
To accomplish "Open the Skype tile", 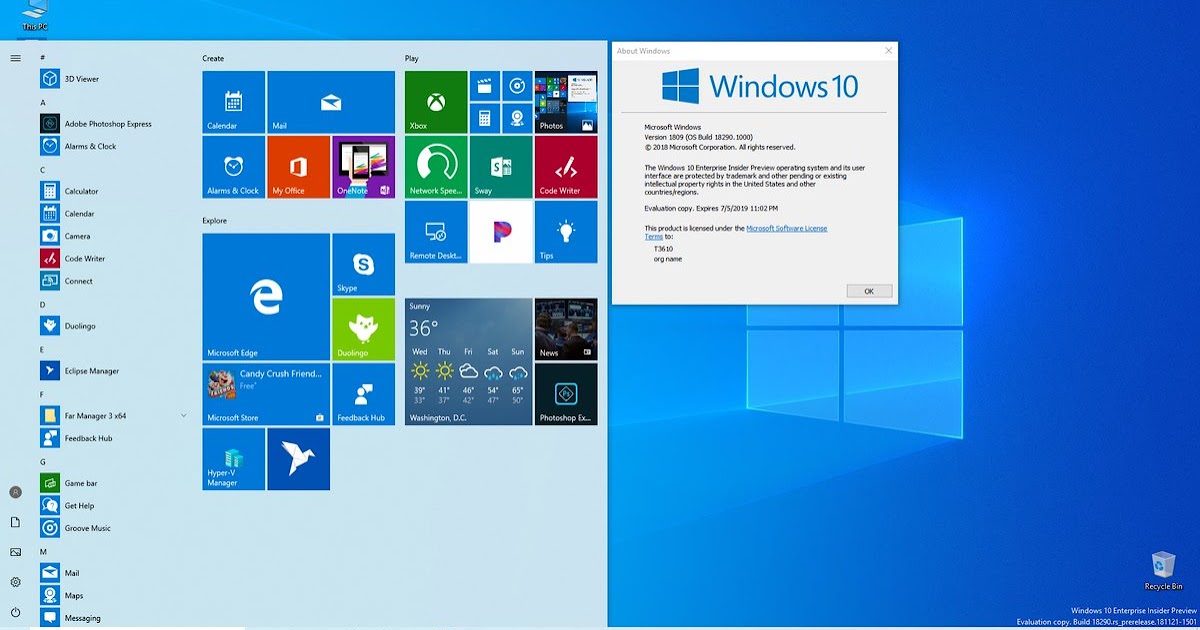I will coord(362,264).
